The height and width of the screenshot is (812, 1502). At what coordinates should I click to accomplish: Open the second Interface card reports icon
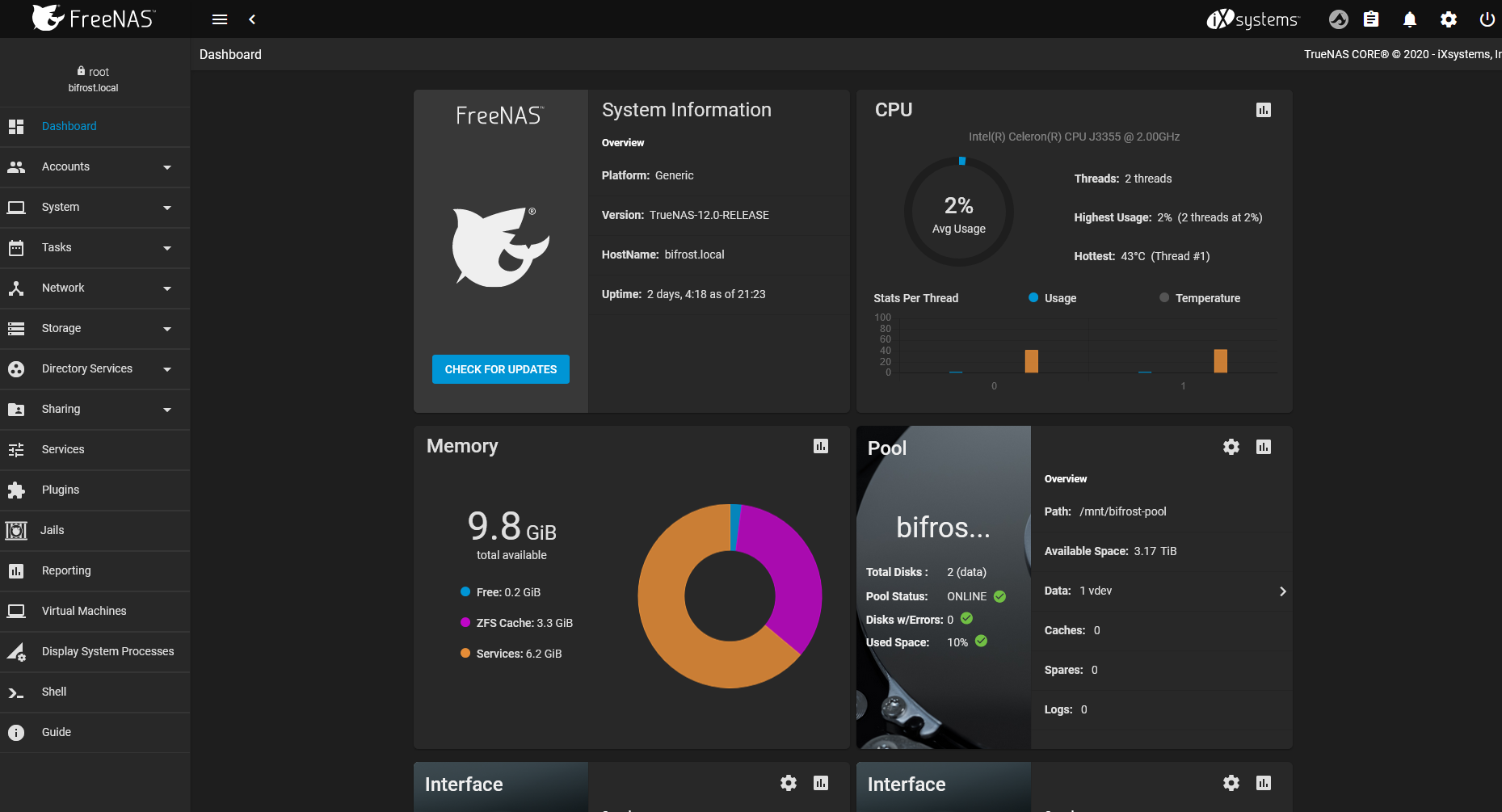(x=1264, y=783)
